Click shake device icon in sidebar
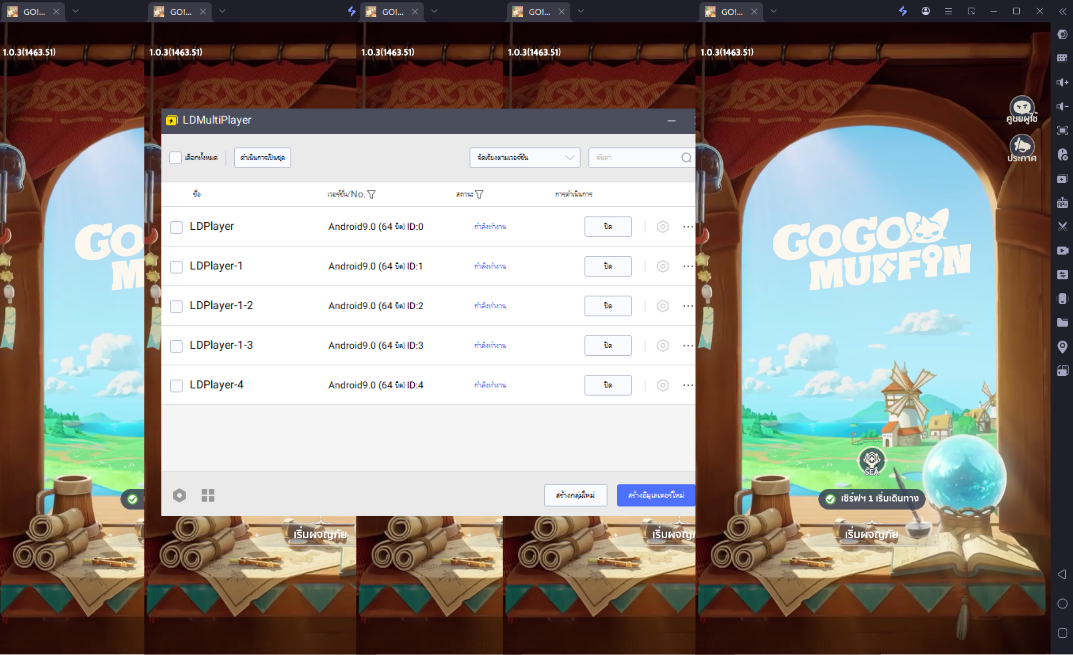 pyautogui.click(x=1062, y=298)
